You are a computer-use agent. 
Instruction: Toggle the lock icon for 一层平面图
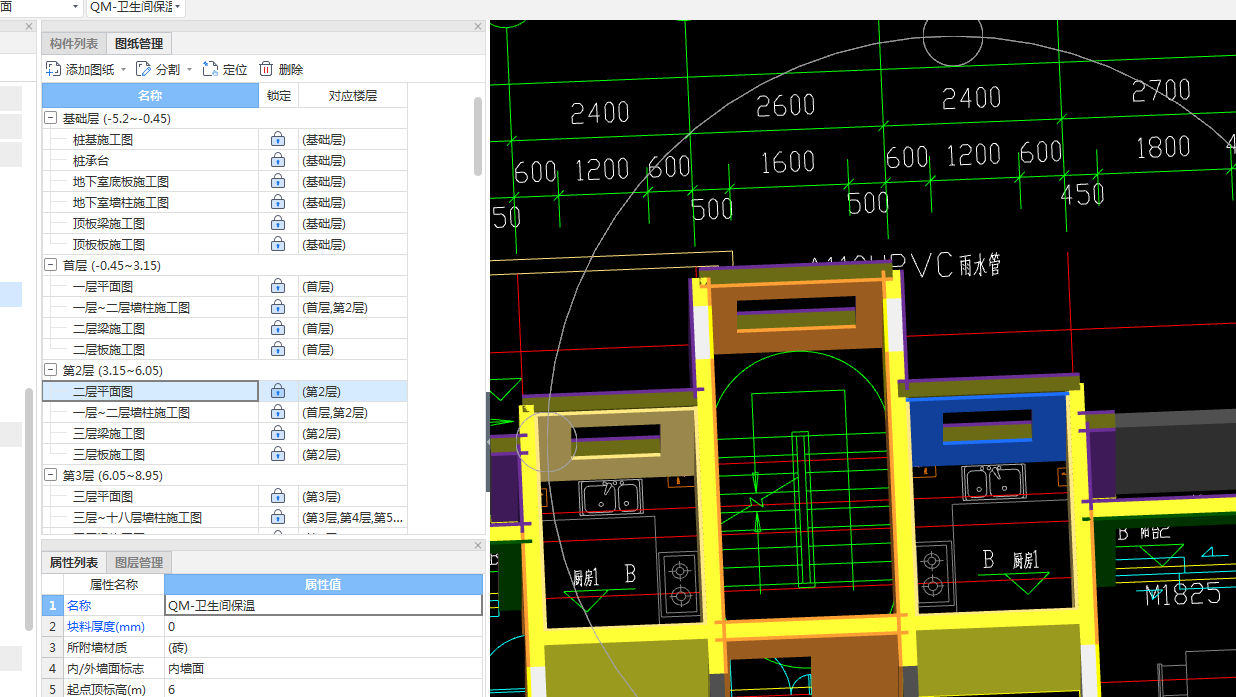tap(278, 287)
